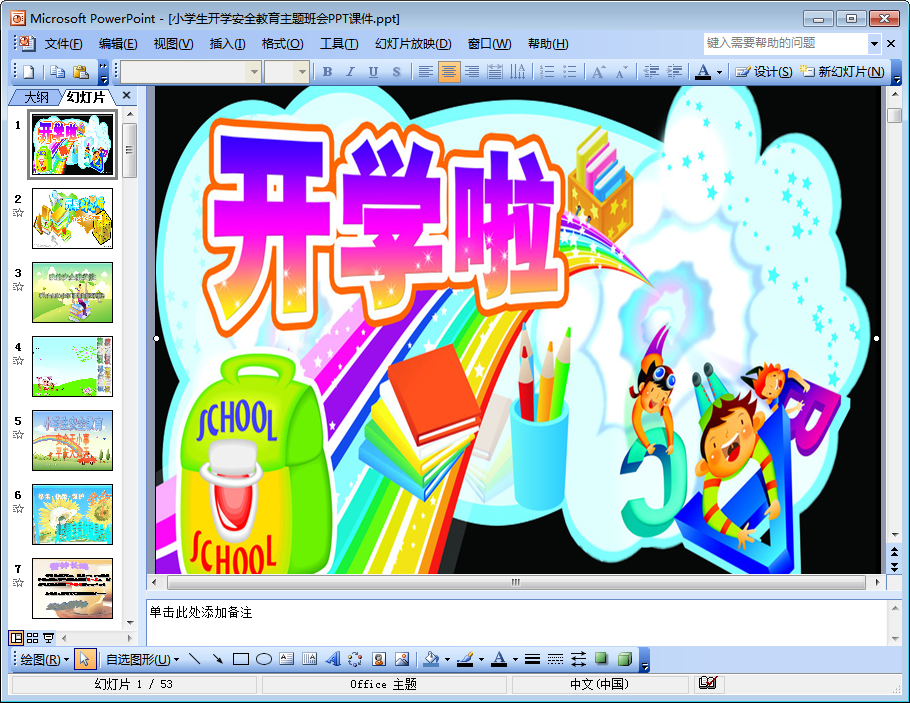Viewport: 910px width, 703px height.
Task: Click the Copy icon in toolbar
Action: coord(57,72)
